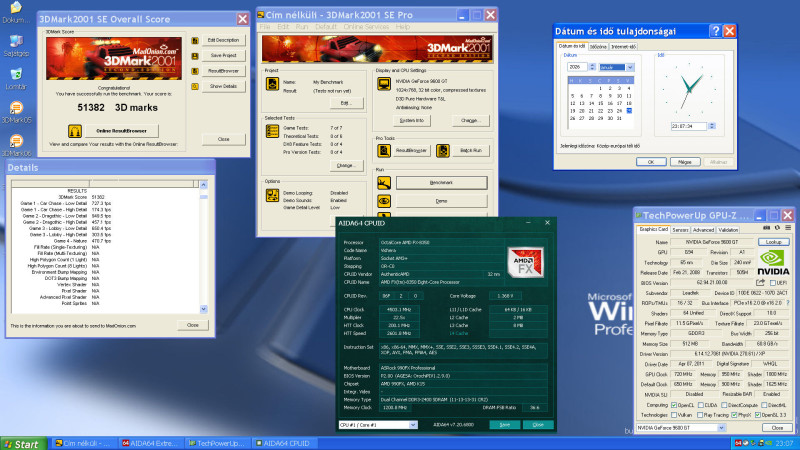Click the year spinner arrows in date dialog
800x450 pixels.
point(592,67)
